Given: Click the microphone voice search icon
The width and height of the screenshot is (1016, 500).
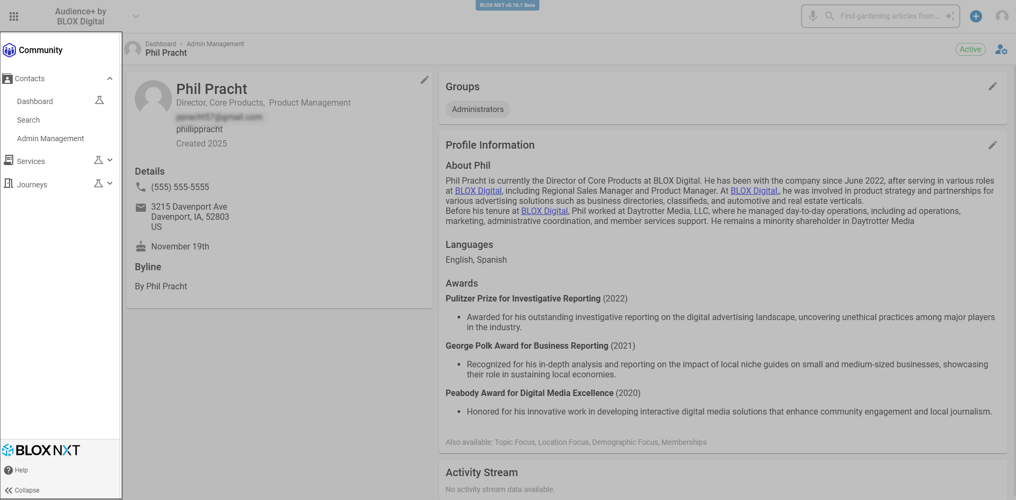Looking at the screenshot, I should tap(813, 16).
